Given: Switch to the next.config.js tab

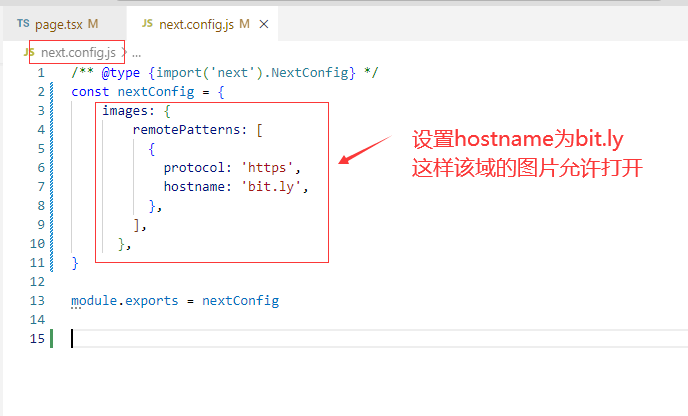Looking at the screenshot, I should pos(202,24).
